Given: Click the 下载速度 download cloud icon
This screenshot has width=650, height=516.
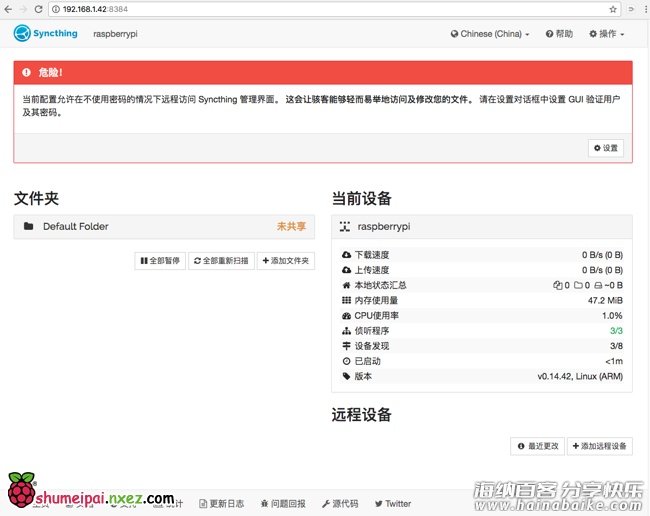Looking at the screenshot, I should click(347, 255).
